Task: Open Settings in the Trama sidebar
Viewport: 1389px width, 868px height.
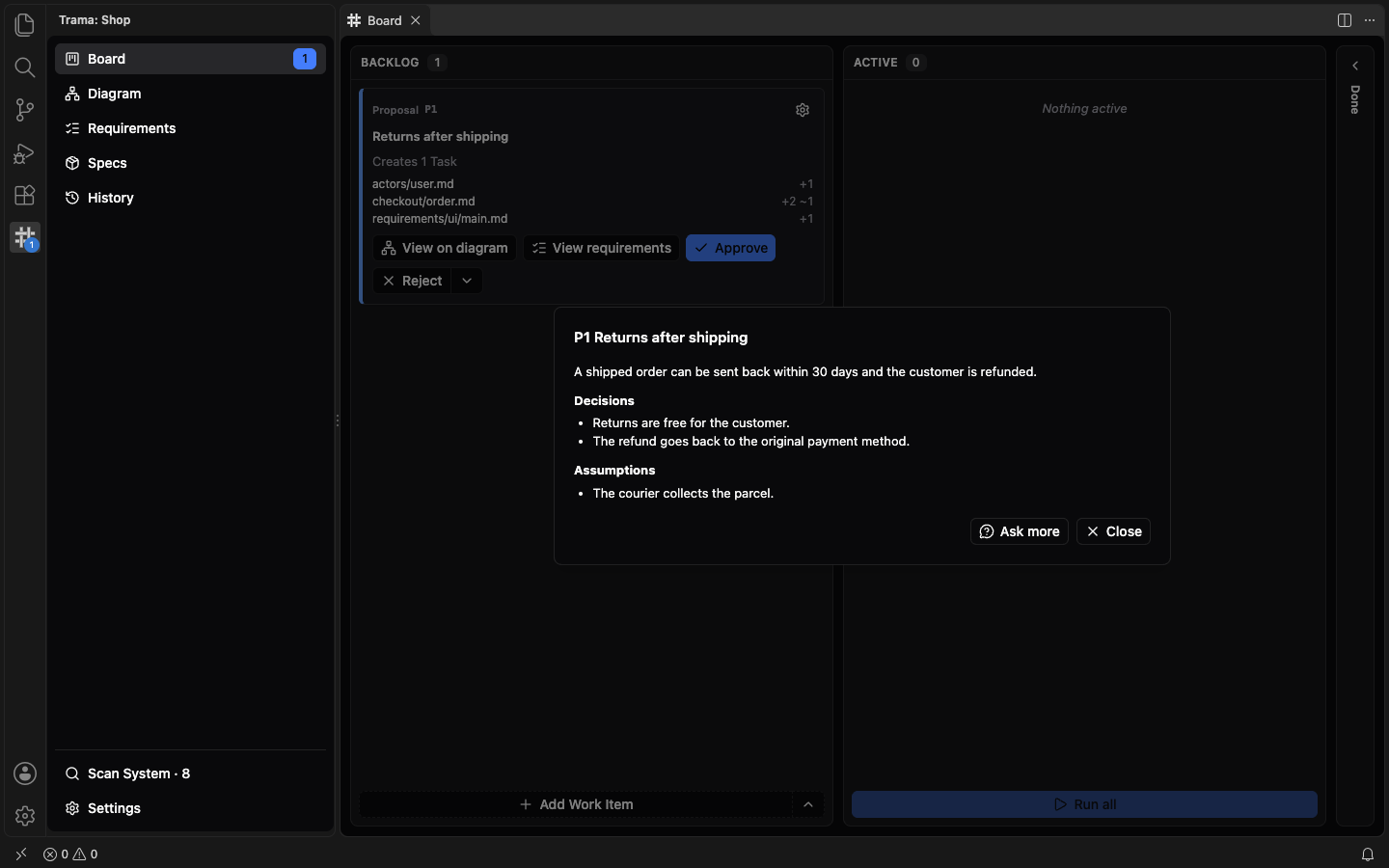Action: coord(190,808)
